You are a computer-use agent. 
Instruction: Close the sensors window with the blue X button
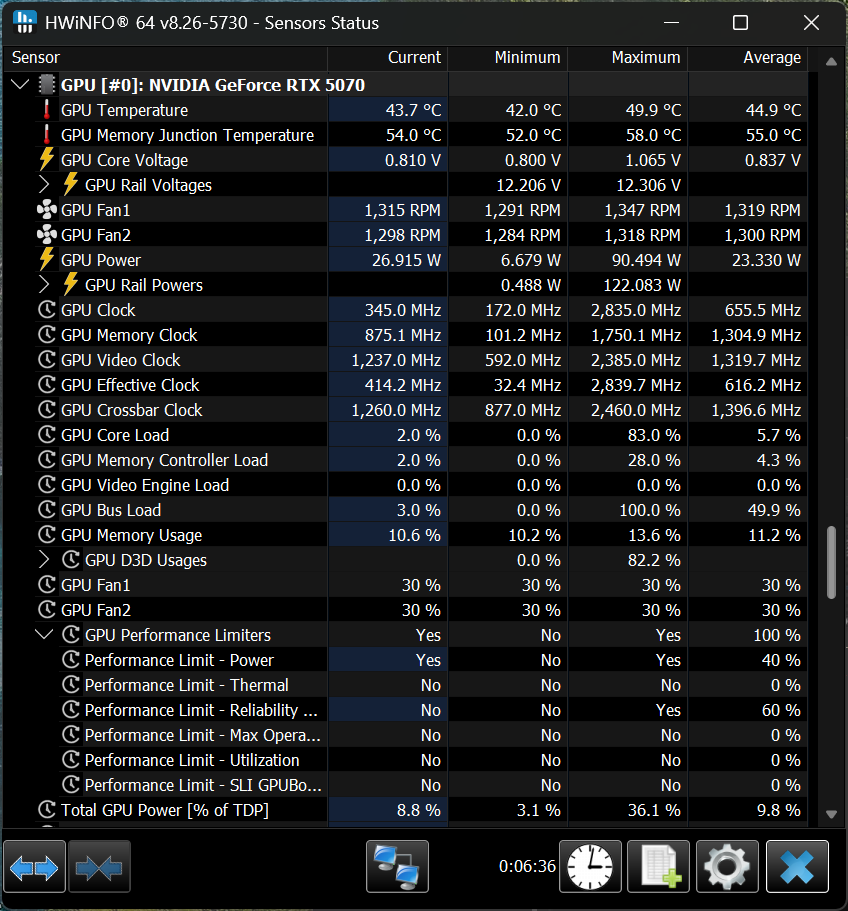tap(797, 866)
